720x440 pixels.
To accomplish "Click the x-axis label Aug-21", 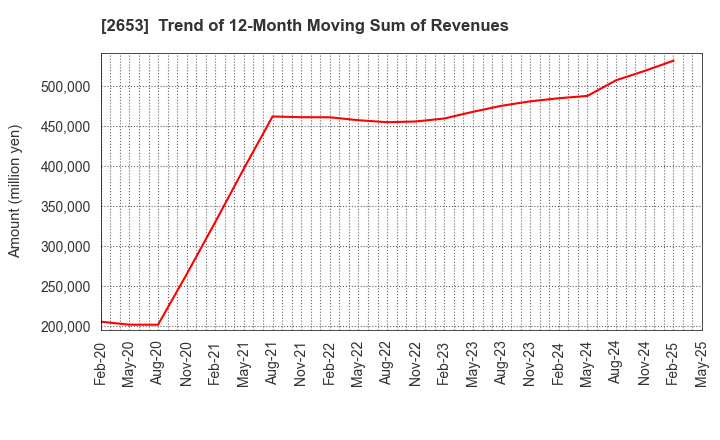I will tap(271, 363).
